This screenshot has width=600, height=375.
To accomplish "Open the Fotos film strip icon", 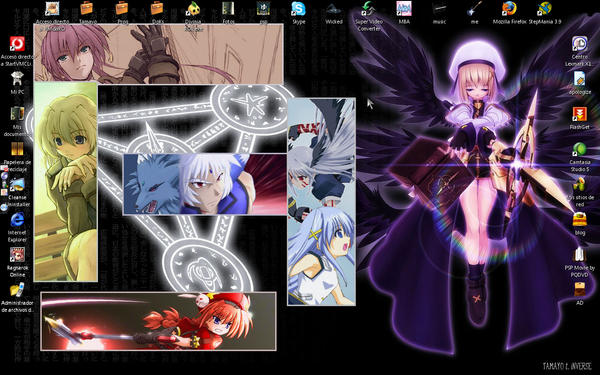I will [228, 8].
